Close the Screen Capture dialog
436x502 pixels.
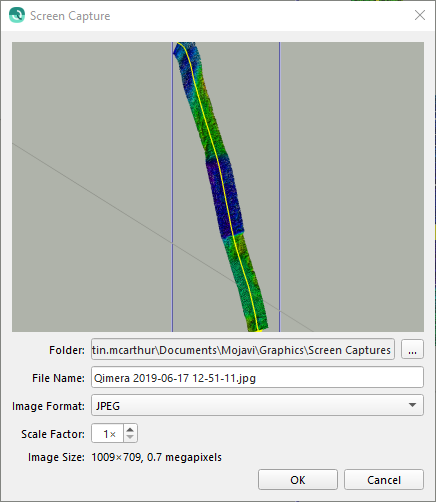[x=420, y=15]
